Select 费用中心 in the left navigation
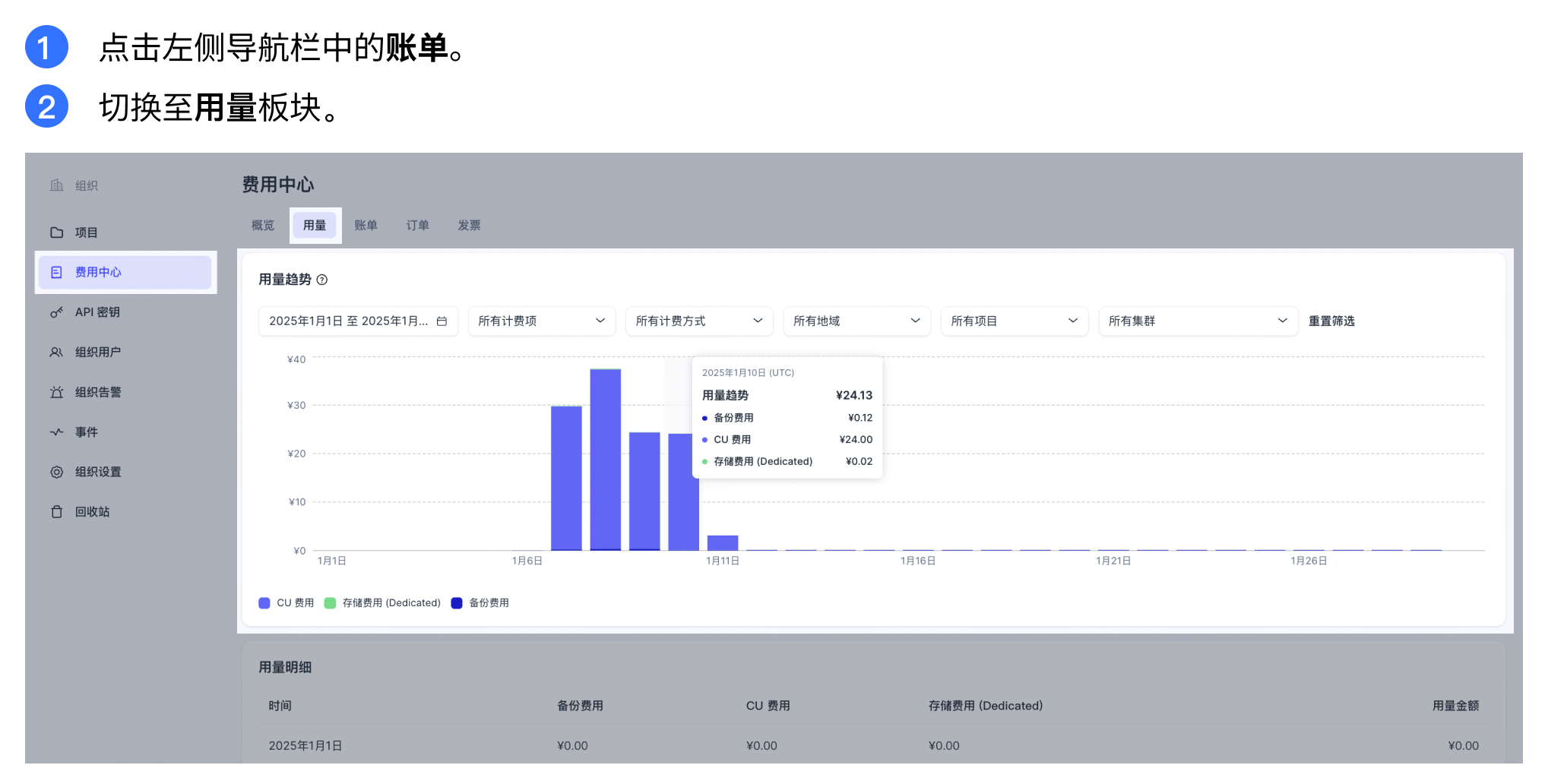This screenshot has height=784, width=1548. [x=99, y=272]
